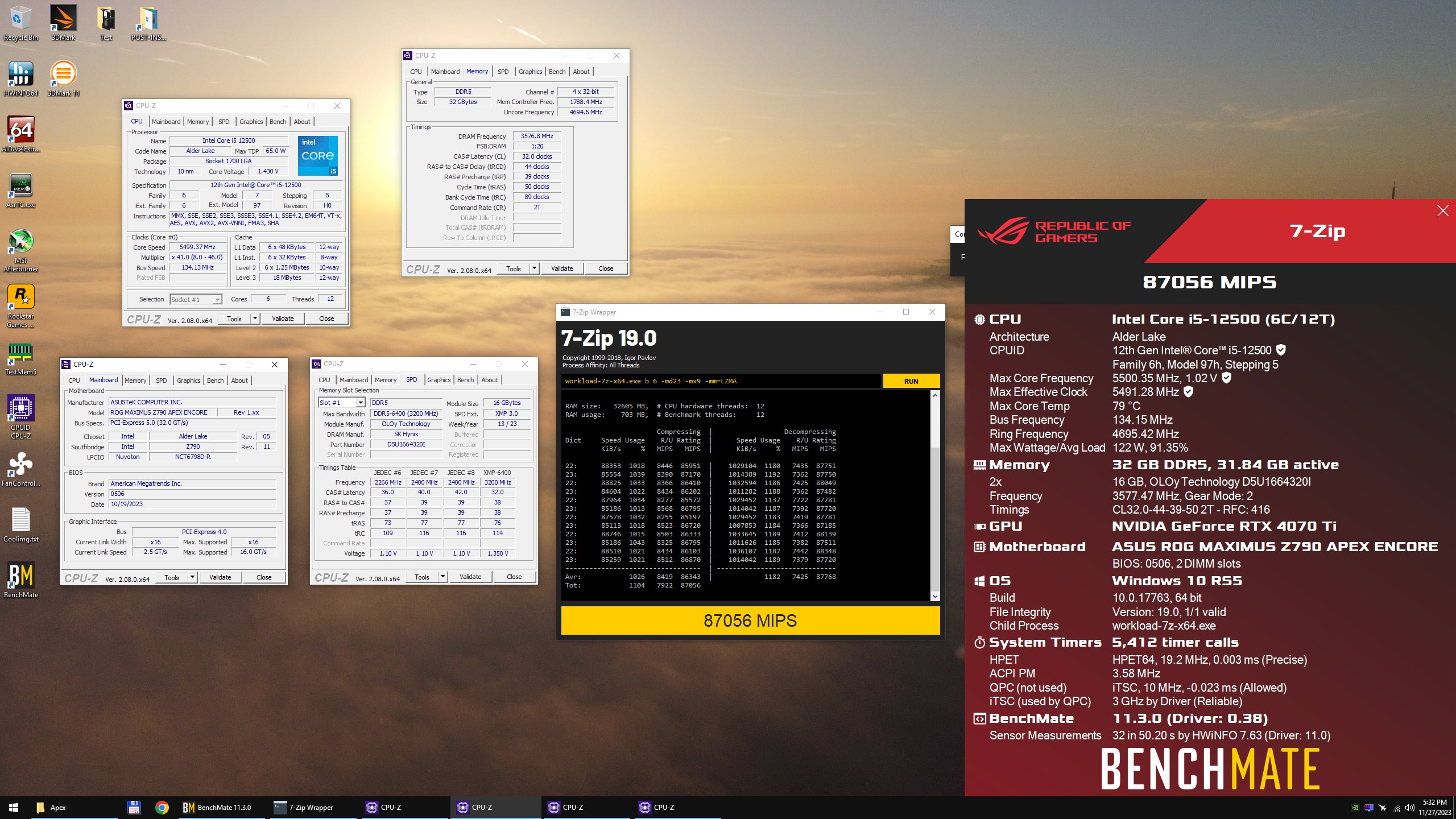Click Close button in CPU-Z Mainboard window

[x=264, y=577]
